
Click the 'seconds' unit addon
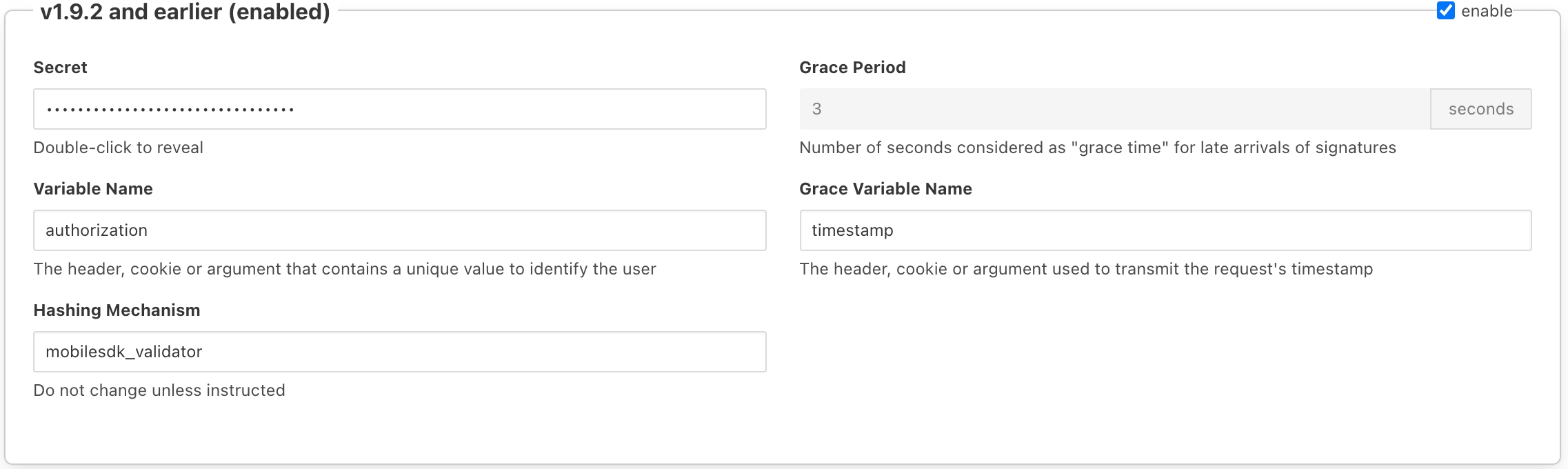(1480, 109)
